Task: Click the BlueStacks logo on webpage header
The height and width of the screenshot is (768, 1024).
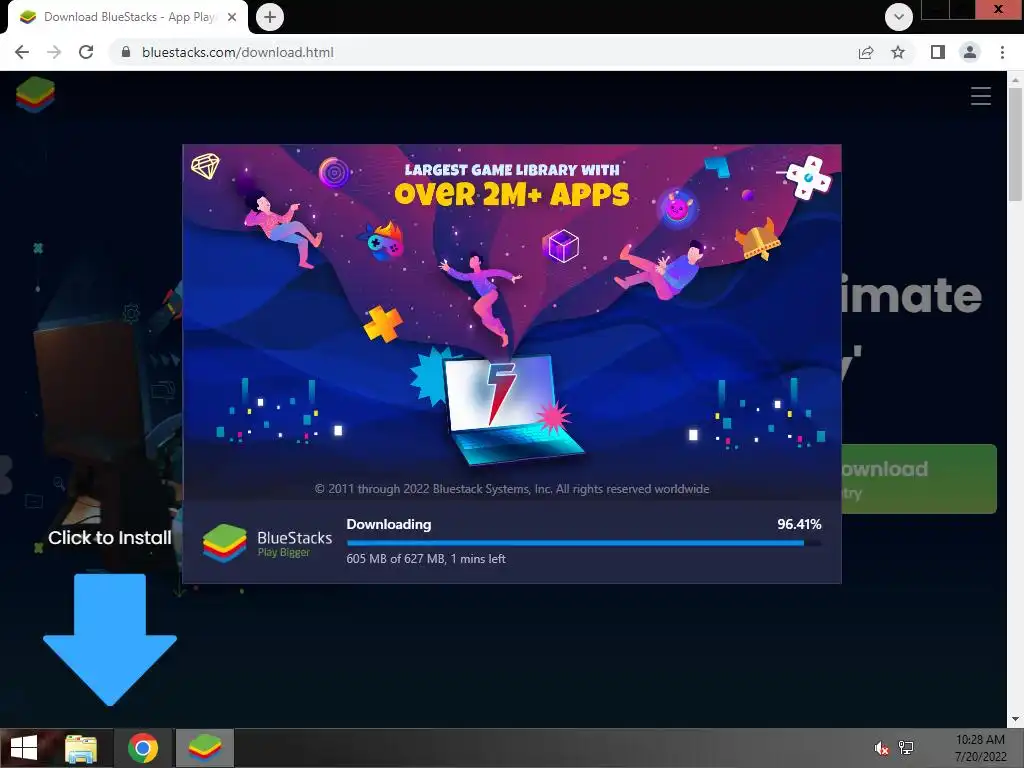Action: click(x=35, y=95)
